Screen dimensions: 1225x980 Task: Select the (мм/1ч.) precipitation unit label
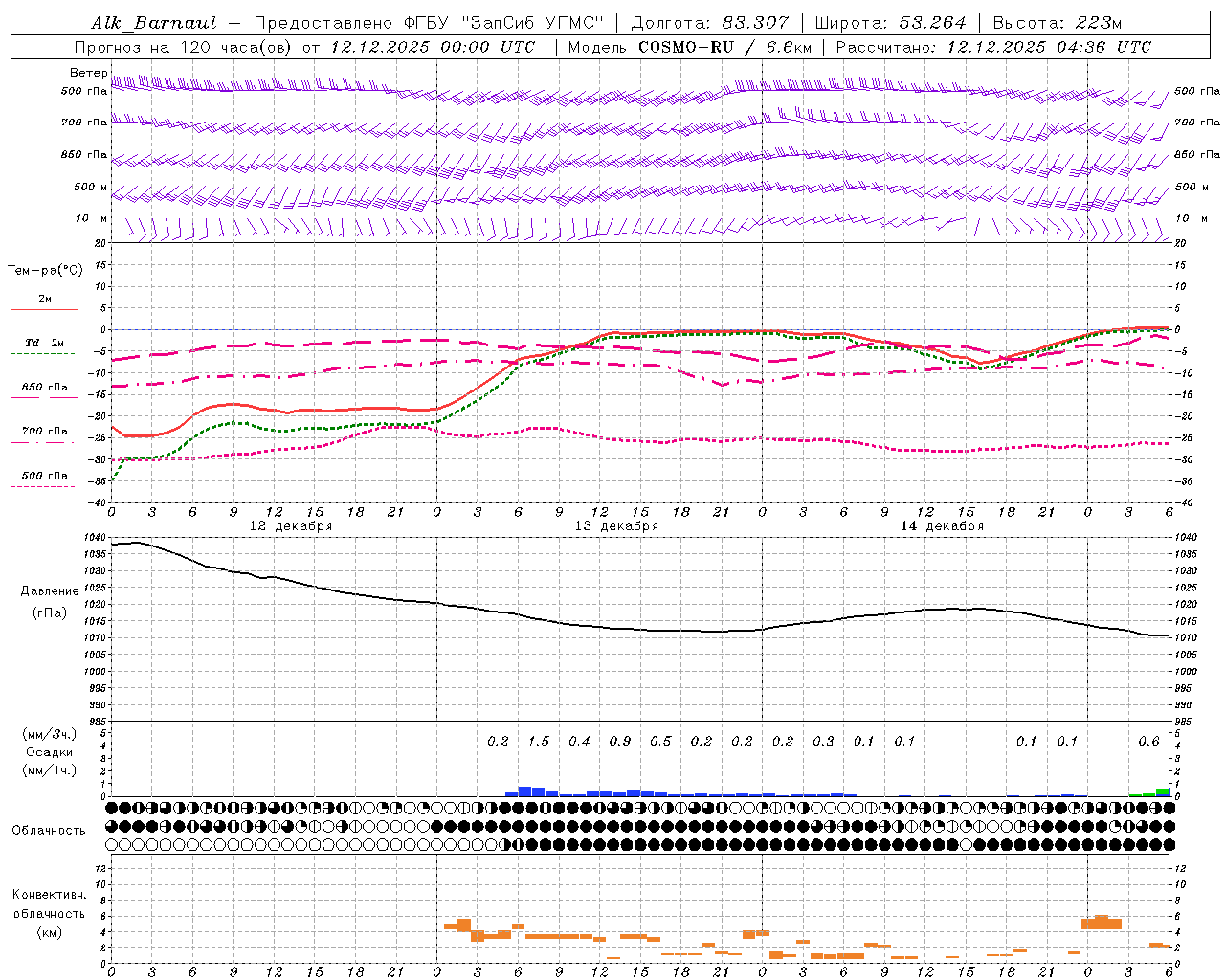tap(50, 770)
